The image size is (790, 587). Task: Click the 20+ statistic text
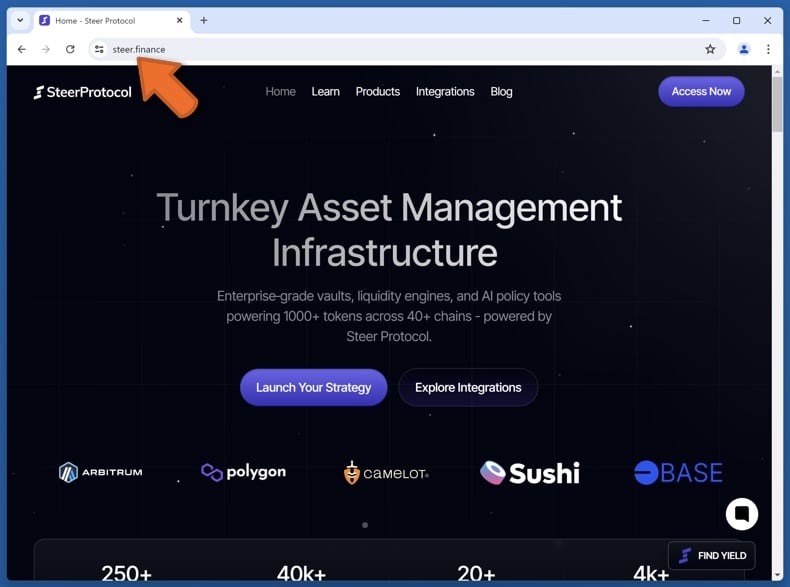(476, 573)
